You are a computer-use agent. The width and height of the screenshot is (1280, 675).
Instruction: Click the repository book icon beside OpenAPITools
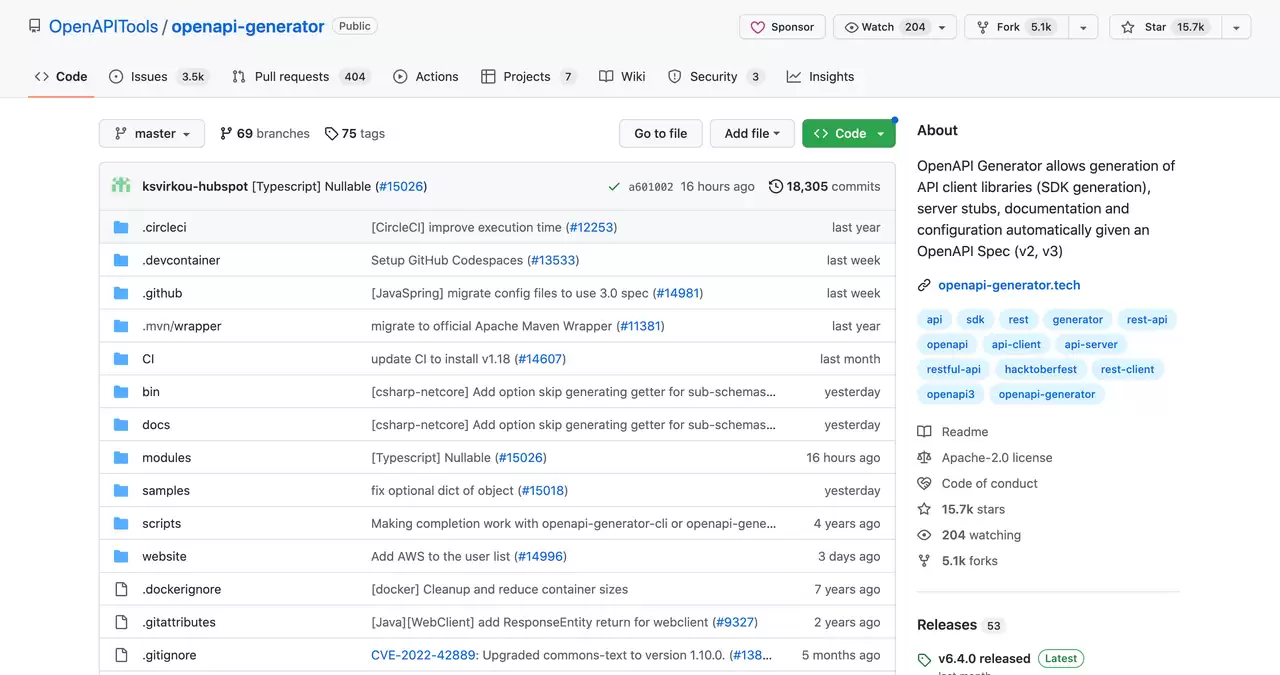(35, 27)
